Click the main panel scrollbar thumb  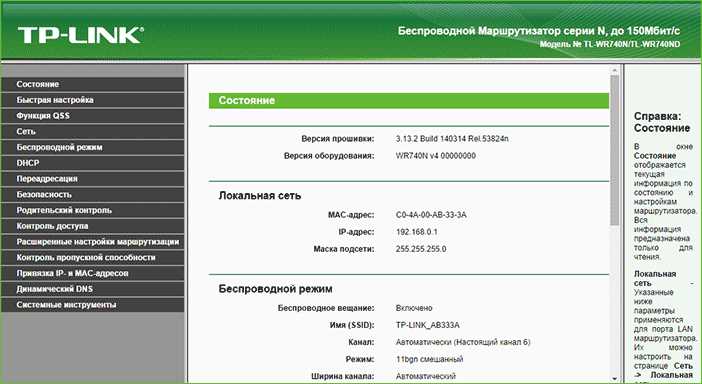pyautogui.click(x=615, y=150)
